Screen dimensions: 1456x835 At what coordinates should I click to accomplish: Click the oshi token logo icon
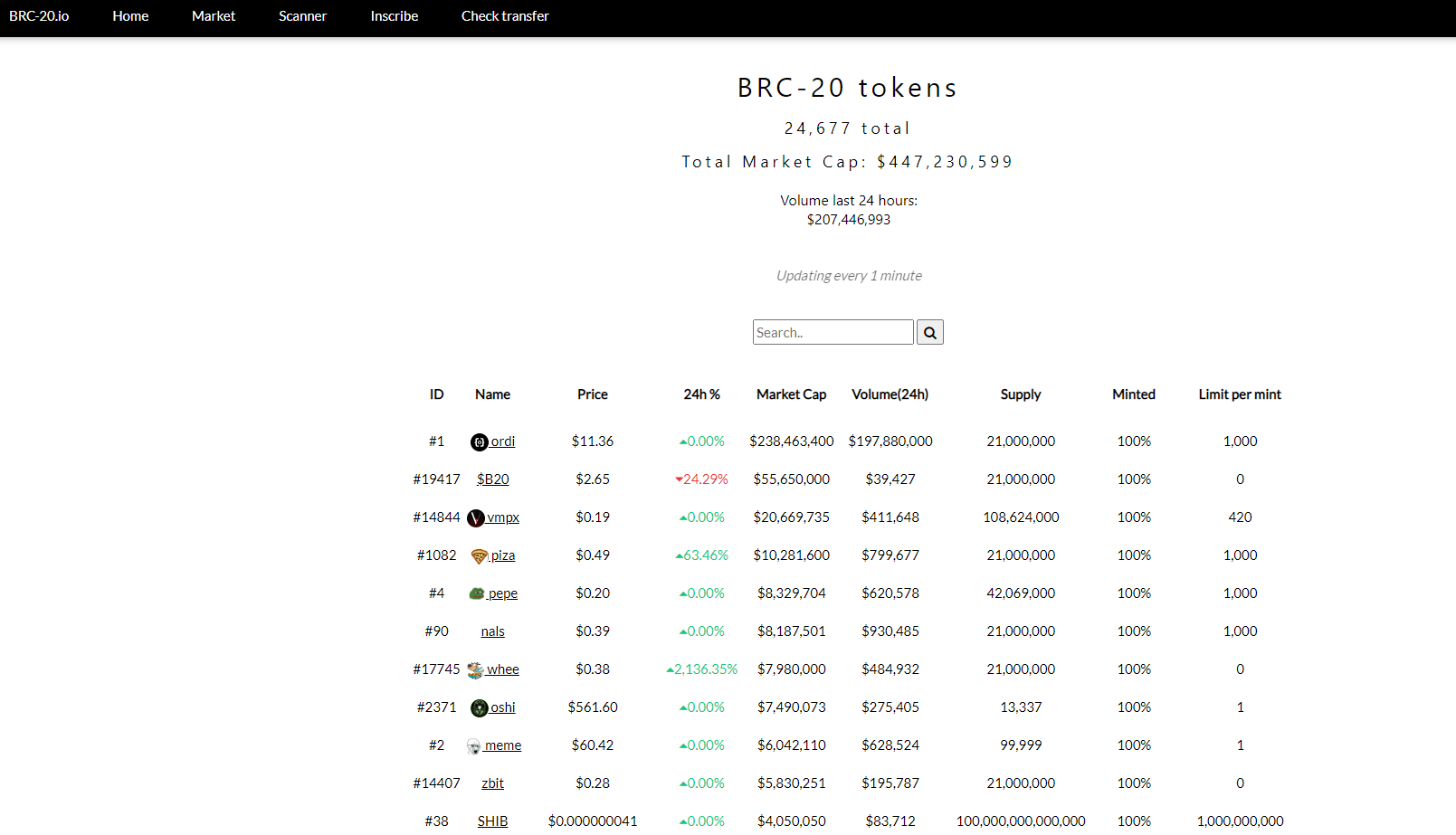click(480, 708)
